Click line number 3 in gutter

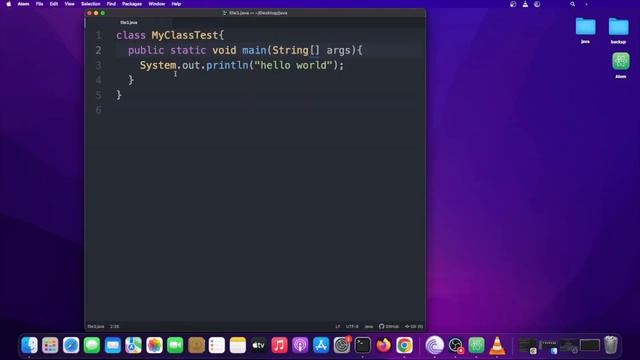pyautogui.click(x=99, y=65)
